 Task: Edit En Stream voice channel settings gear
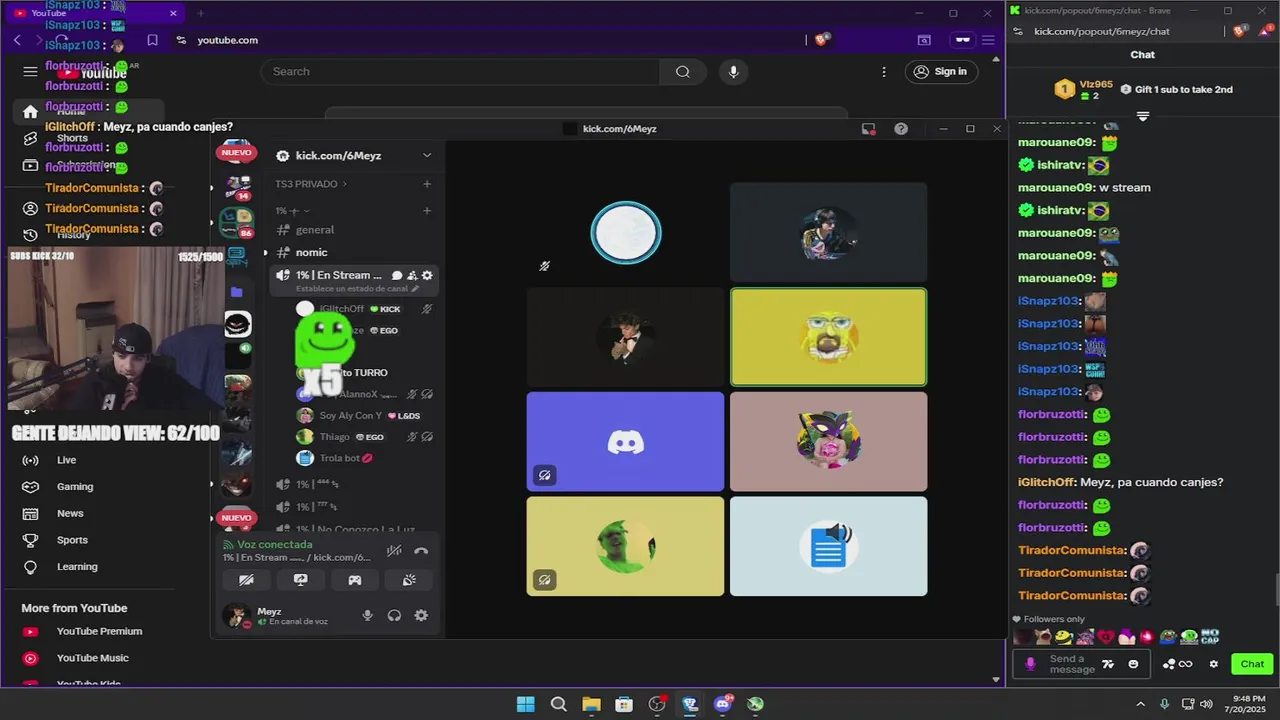coord(427,275)
